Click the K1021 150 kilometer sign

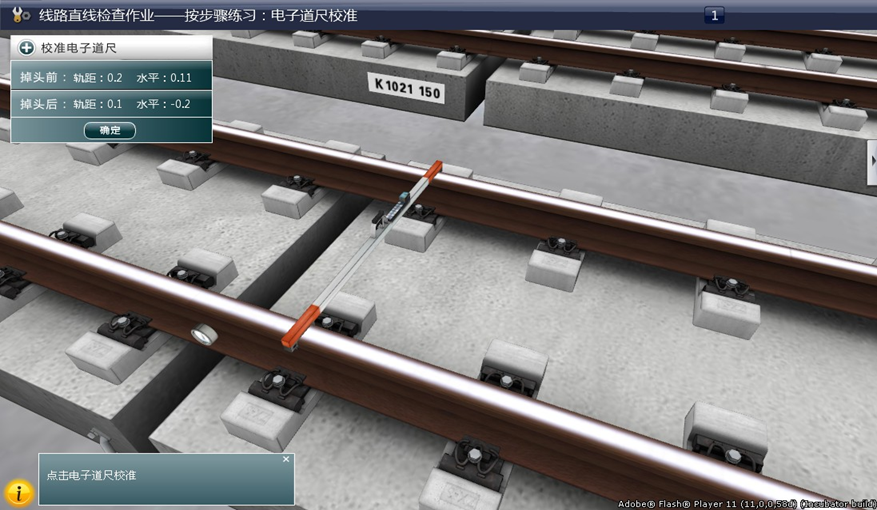click(406, 88)
